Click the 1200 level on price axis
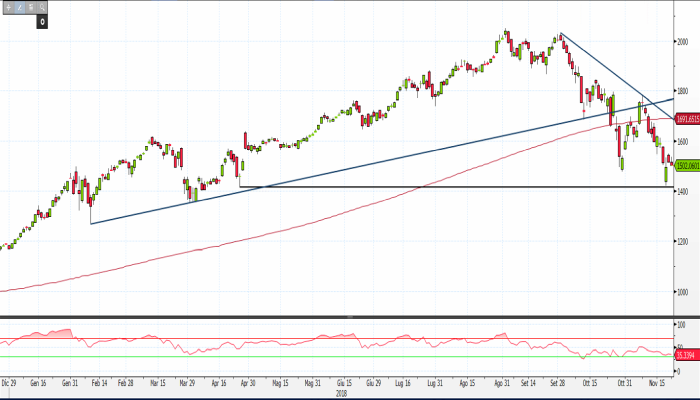The height and width of the screenshot is (400, 700). [682, 241]
